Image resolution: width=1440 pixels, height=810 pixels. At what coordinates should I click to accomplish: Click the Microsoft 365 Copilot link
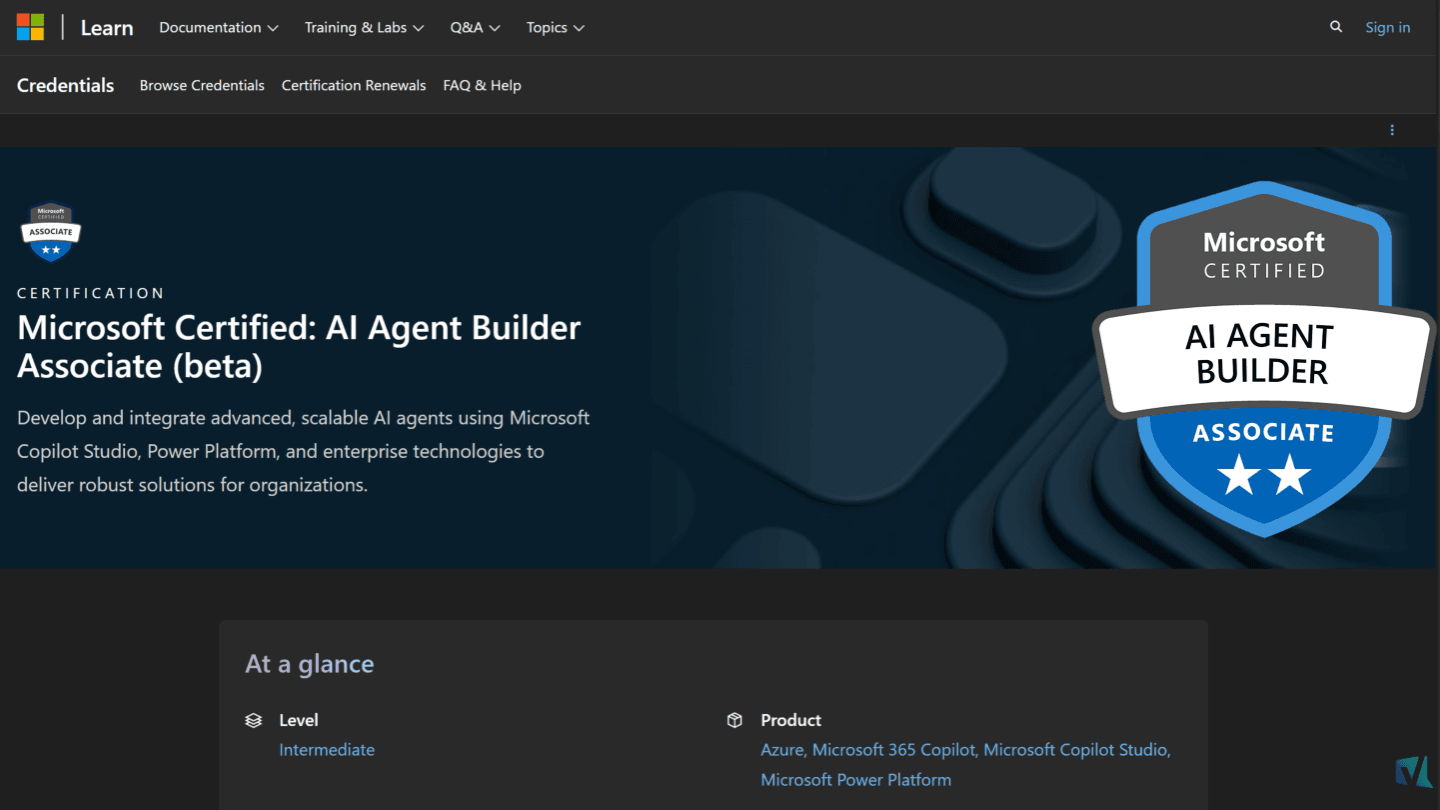893,750
